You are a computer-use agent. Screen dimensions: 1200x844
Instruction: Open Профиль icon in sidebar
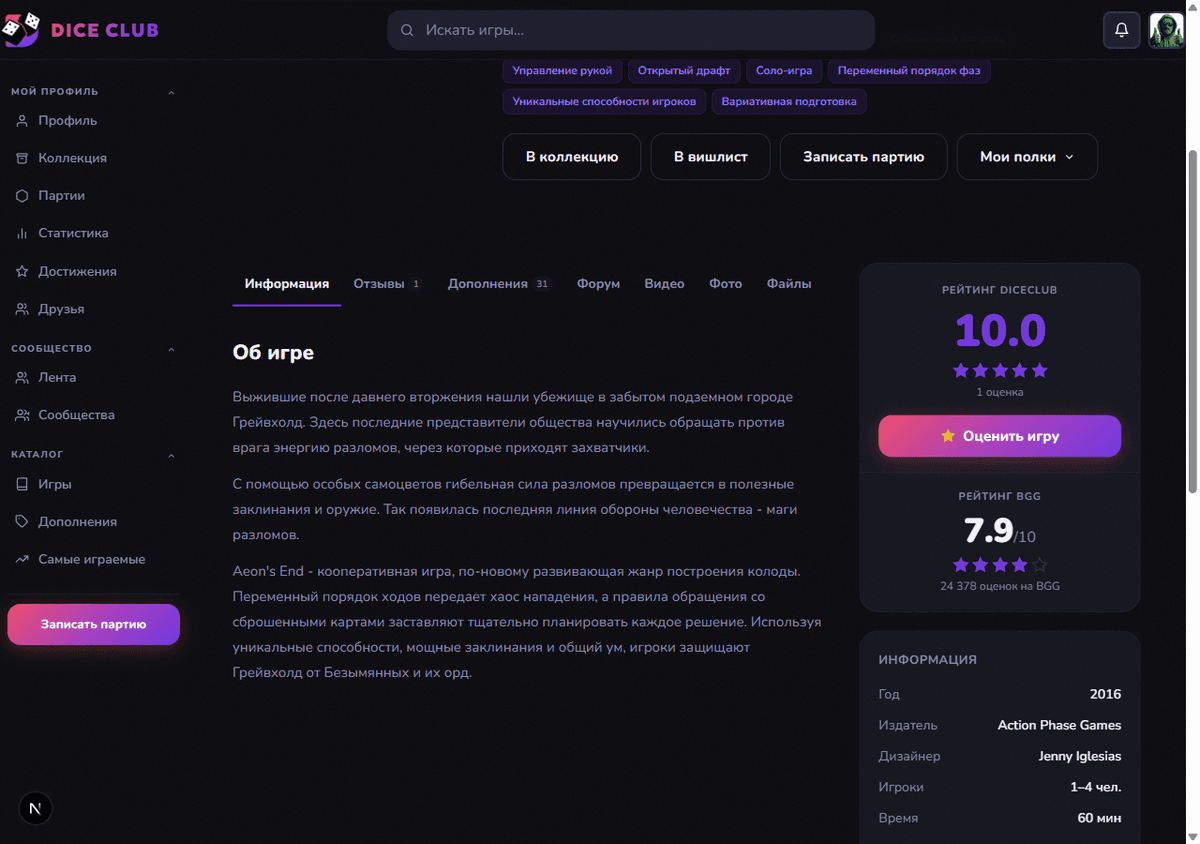[22, 121]
